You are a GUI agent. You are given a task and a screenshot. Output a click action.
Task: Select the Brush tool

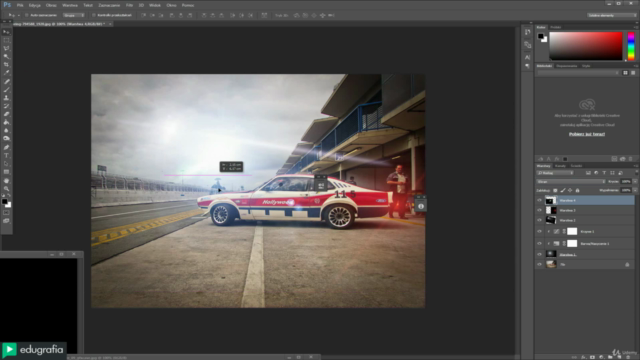pyautogui.click(x=6, y=90)
